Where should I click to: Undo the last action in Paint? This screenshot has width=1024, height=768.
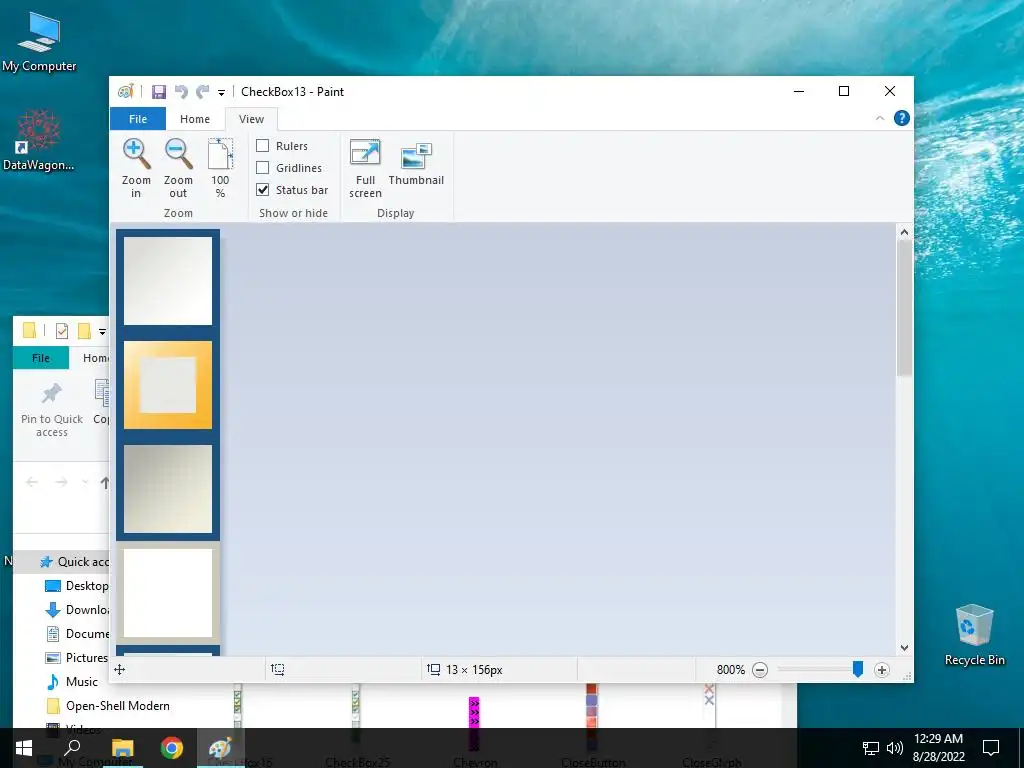pos(181,92)
